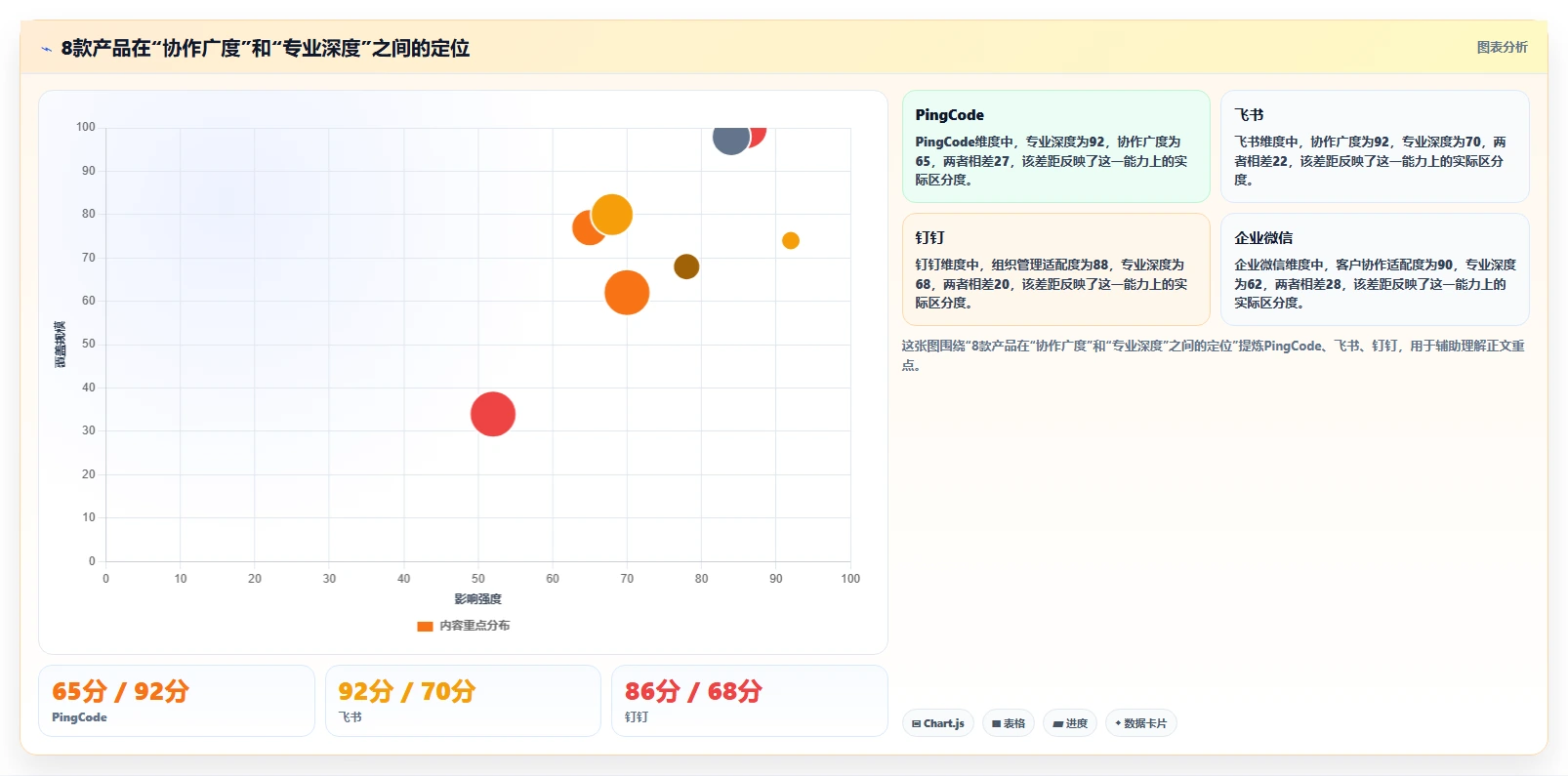Click the red bubble near x 52
Viewport: 1568px width, 776px height.
(493, 414)
